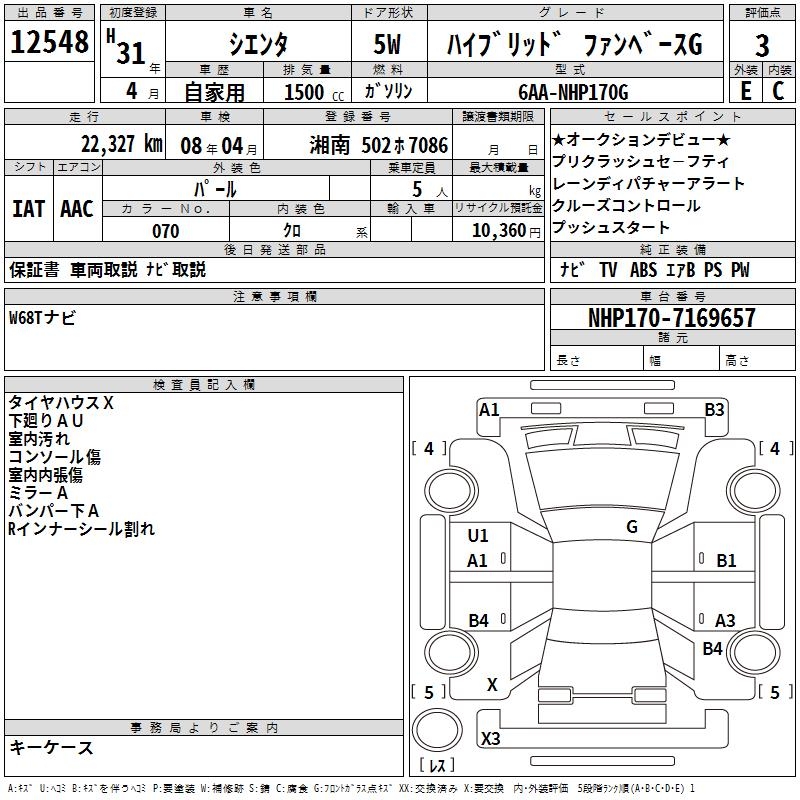Image resolution: width=800 pixels, height=800 pixels.
Task: Click 車両取説 in later-shipped parts
Action: click(x=104, y=269)
